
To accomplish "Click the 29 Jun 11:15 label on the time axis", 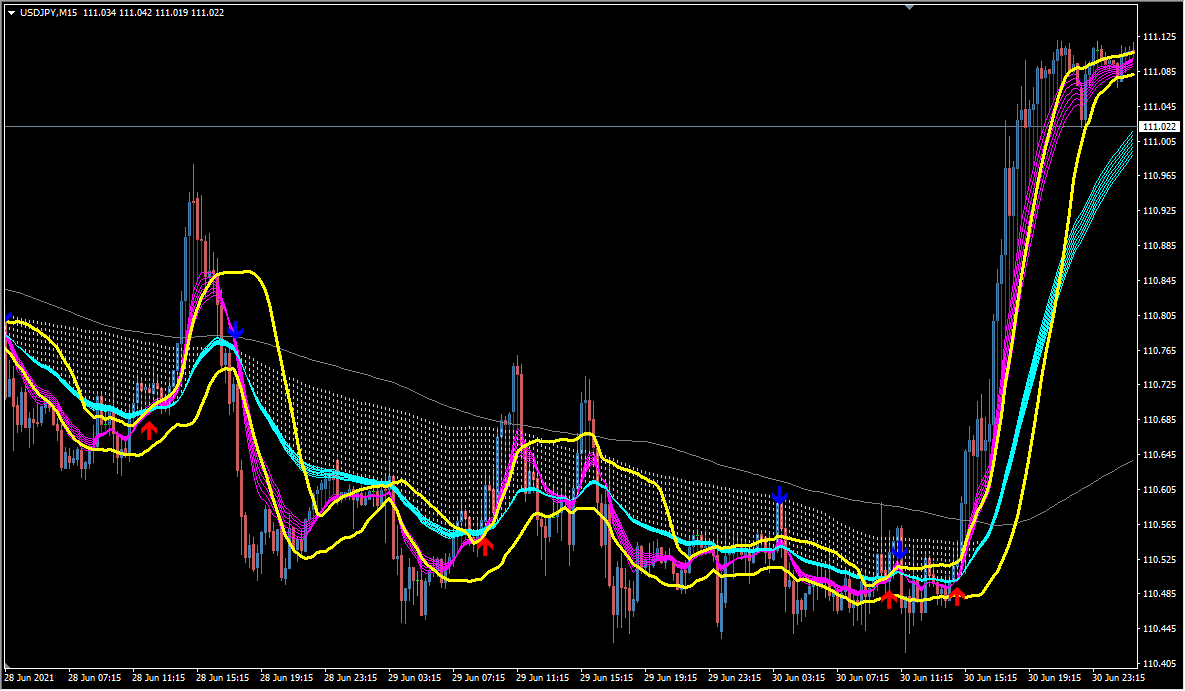I will tap(543, 678).
